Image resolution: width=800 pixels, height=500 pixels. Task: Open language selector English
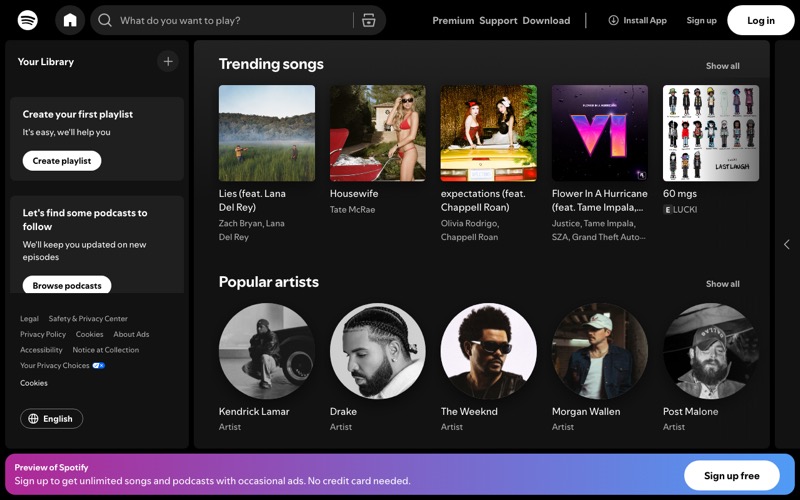52,419
